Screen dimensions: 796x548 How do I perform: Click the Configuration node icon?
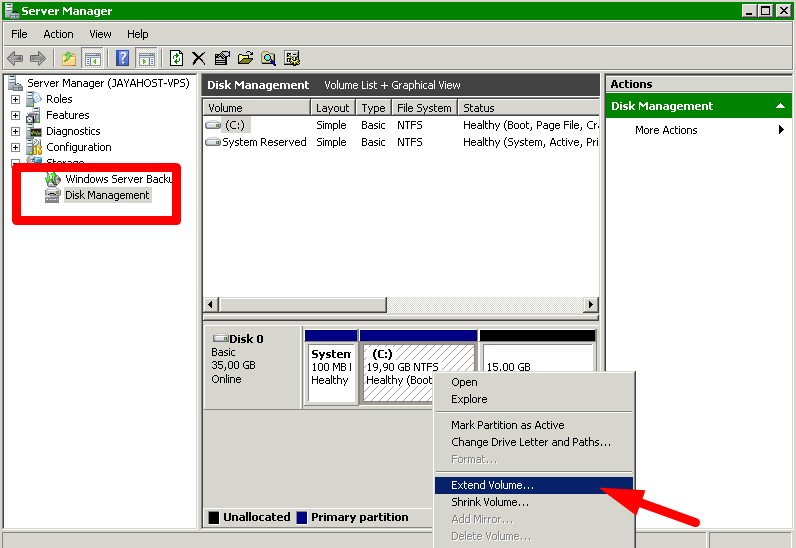click(34, 147)
